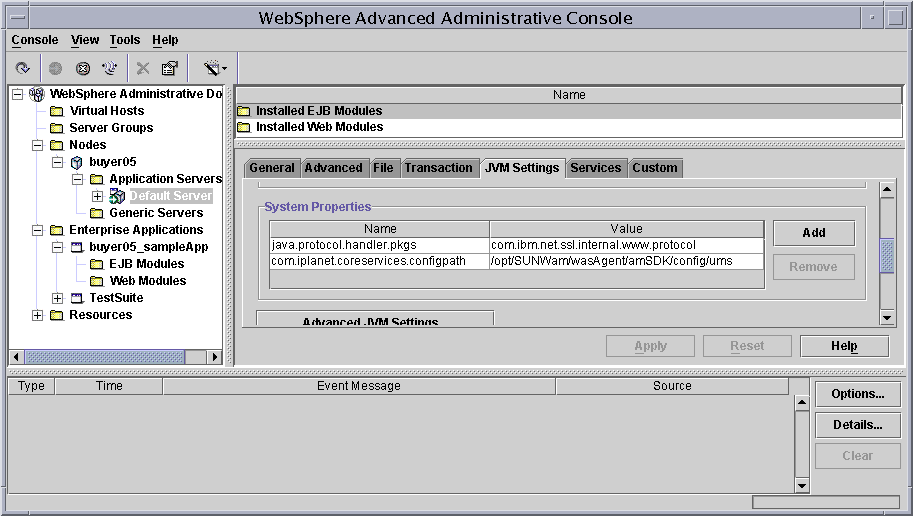This screenshot has height=516, width=913.
Task: Open the Tools menu
Action: pos(125,40)
